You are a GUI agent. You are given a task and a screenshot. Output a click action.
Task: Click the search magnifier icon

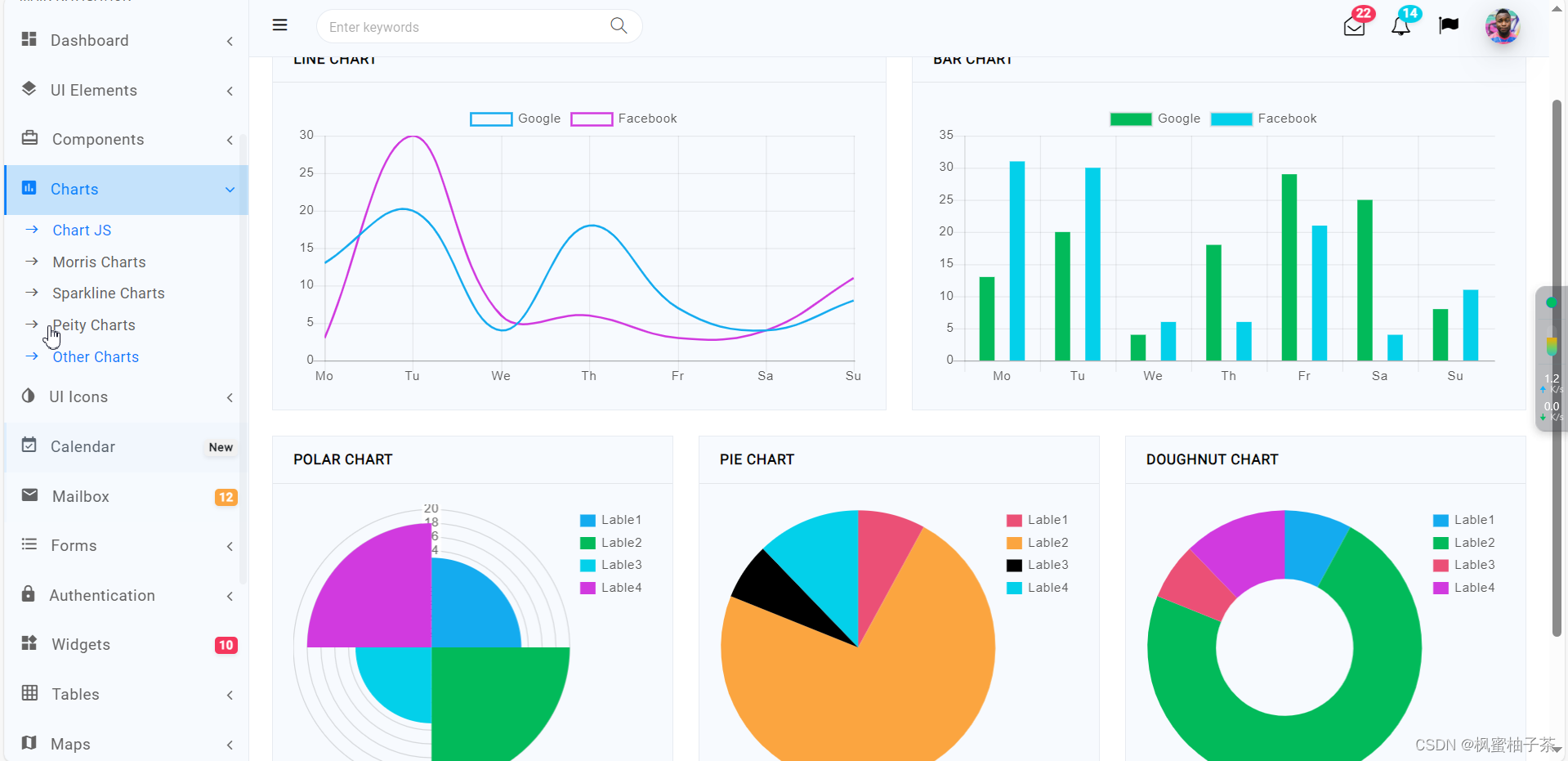tap(619, 26)
